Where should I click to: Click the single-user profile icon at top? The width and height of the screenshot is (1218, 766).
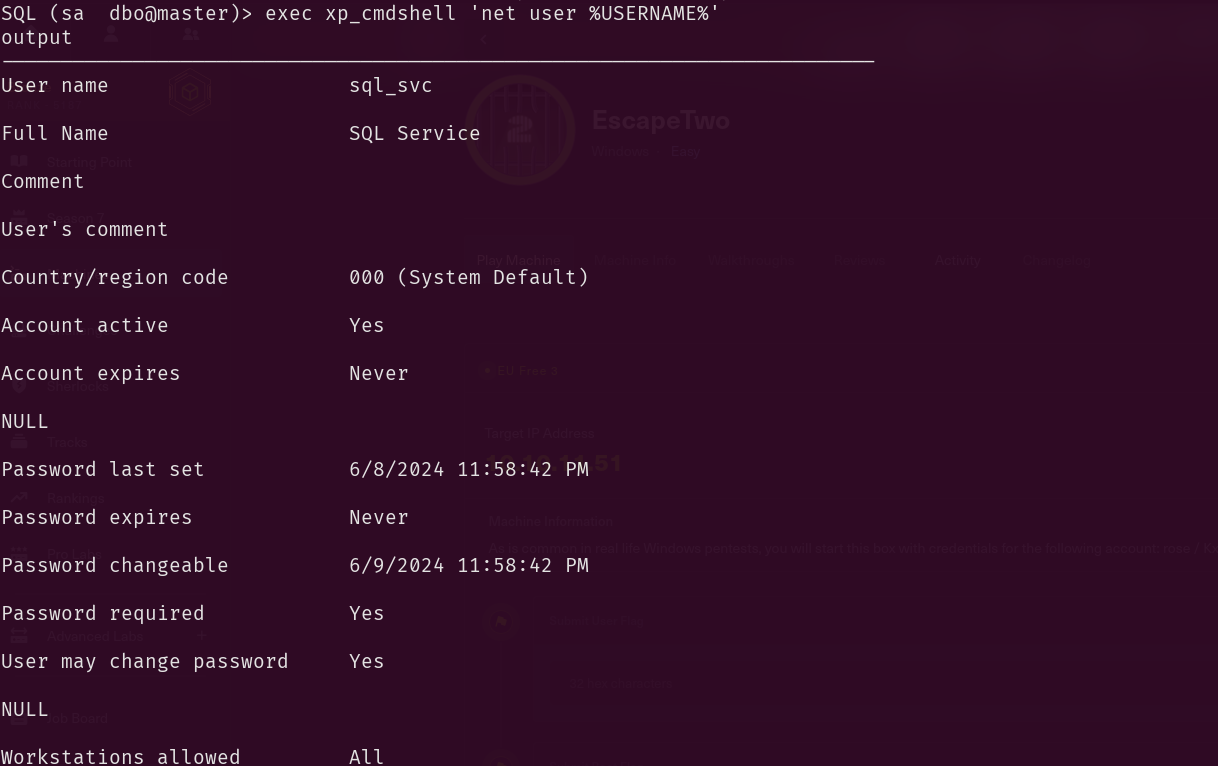111,34
